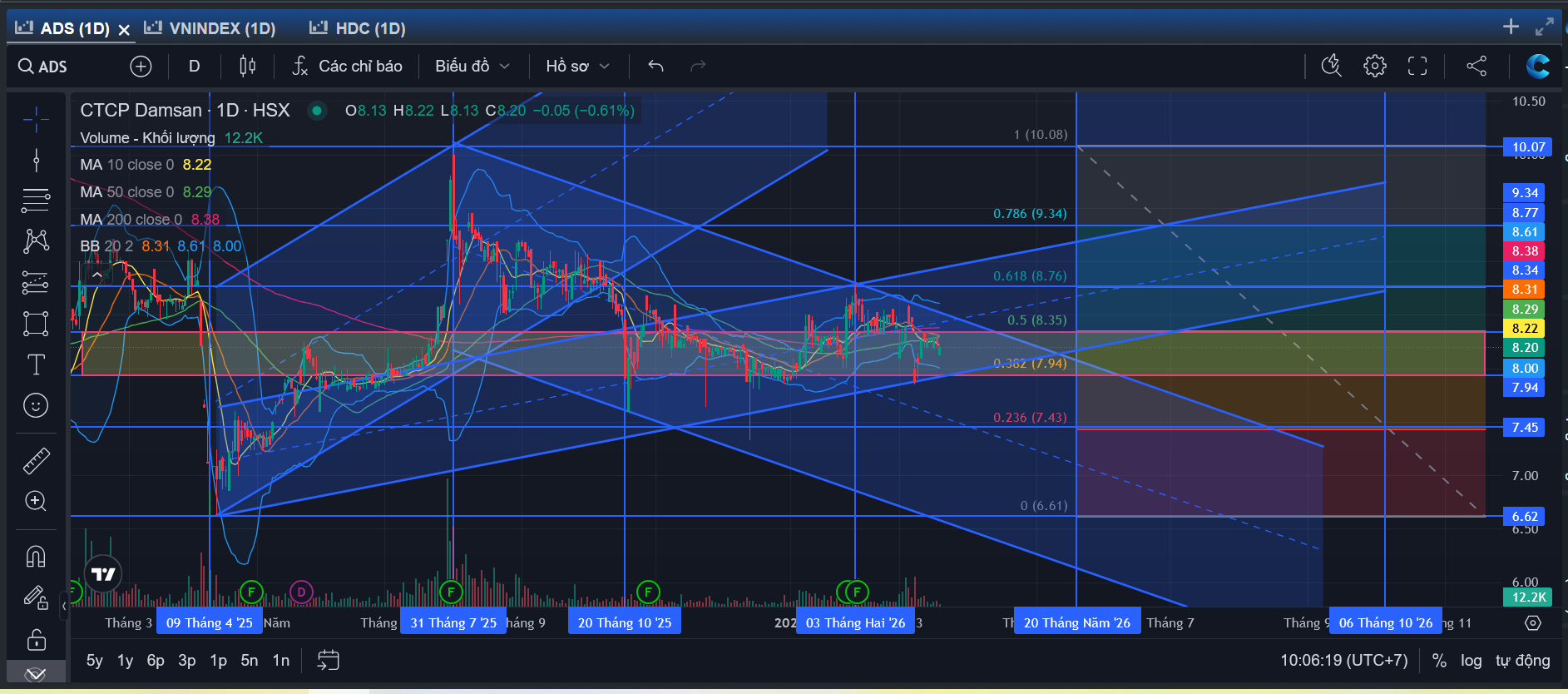
Task: Set the range to 1p
Action: pyautogui.click(x=218, y=661)
